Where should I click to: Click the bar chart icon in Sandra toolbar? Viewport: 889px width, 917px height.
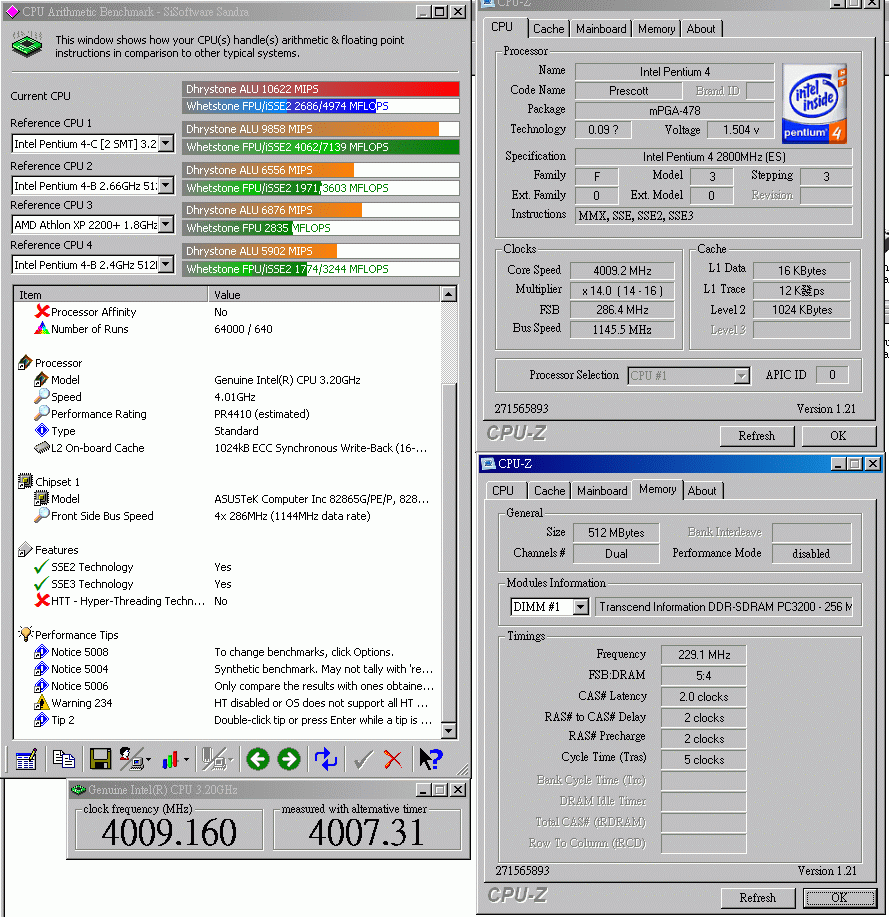170,760
